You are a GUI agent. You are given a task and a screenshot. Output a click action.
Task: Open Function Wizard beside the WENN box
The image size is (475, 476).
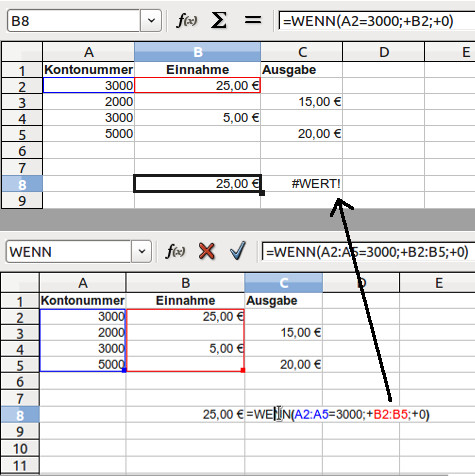pyautogui.click(x=175, y=251)
